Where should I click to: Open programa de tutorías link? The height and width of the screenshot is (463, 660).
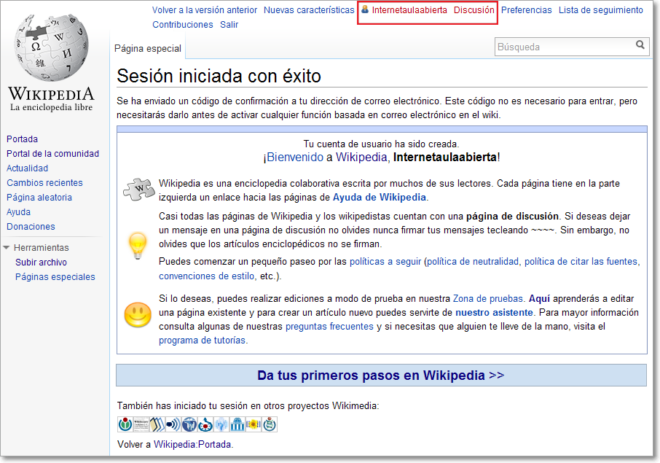(202, 340)
